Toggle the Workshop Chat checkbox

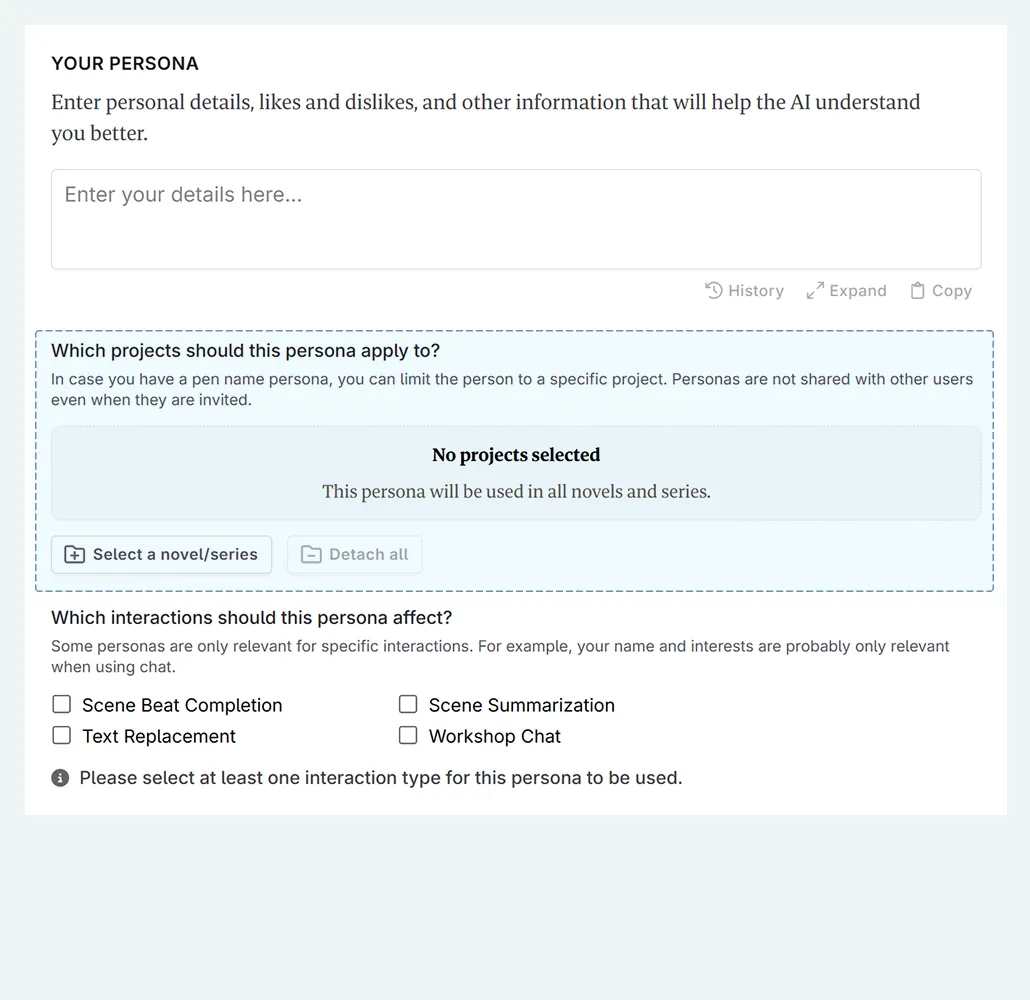(x=408, y=736)
